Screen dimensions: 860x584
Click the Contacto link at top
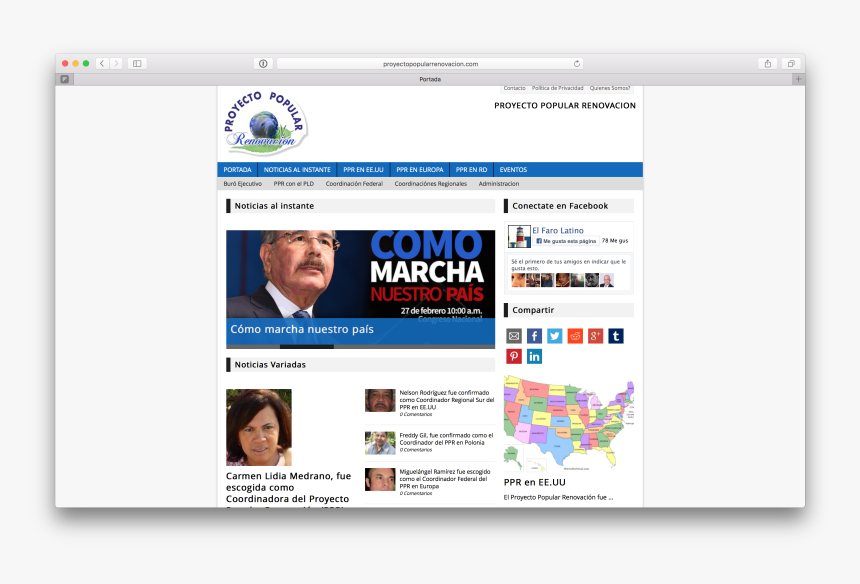coord(514,88)
